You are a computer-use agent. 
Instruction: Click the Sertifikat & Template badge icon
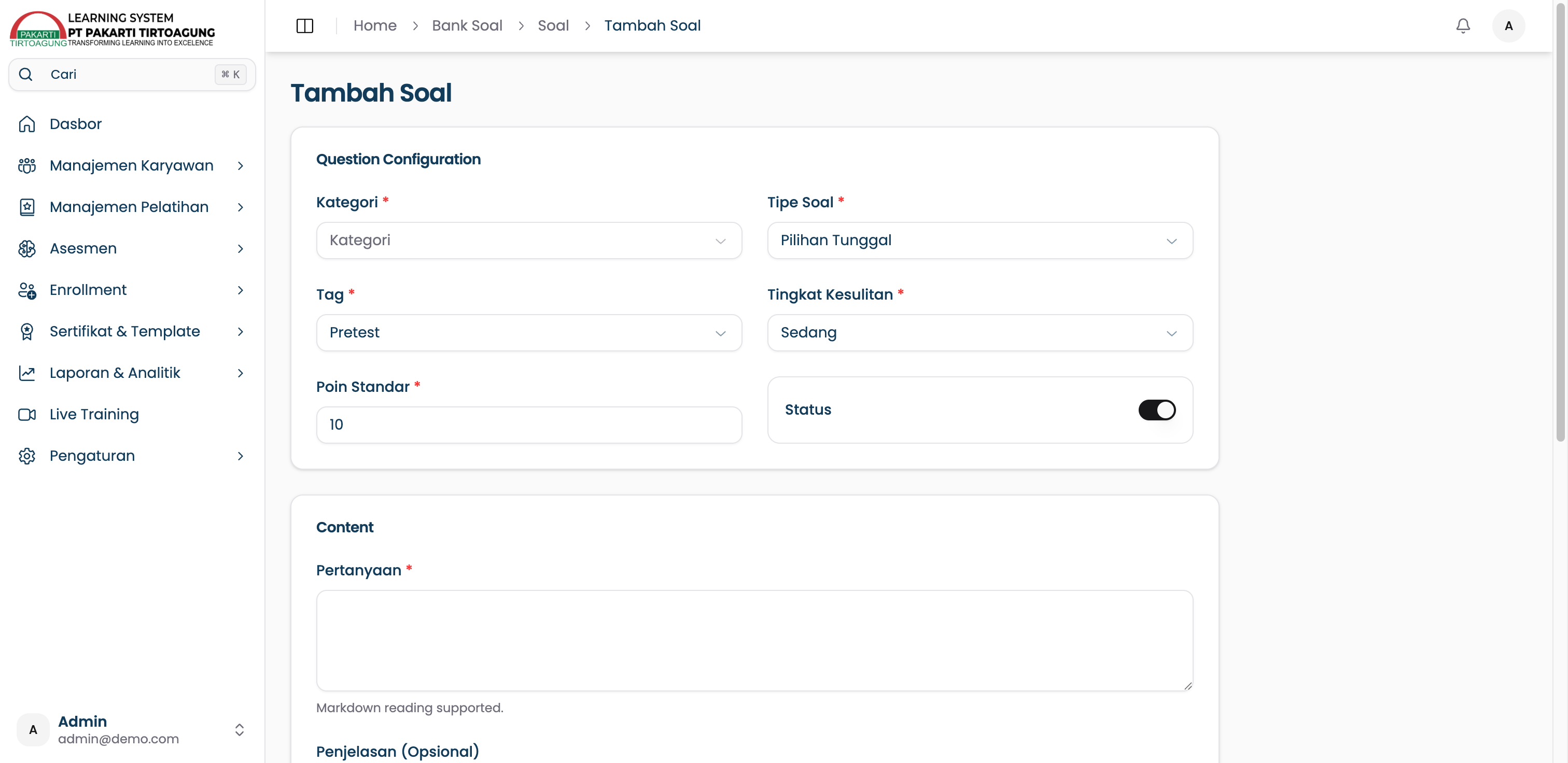pyautogui.click(x=27, y=332)
